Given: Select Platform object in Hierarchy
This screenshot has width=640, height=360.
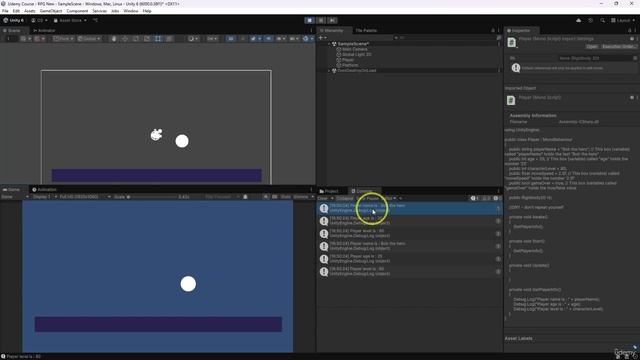Looking at the screenshot, I should pyautogui.click(x=350, y=65).
